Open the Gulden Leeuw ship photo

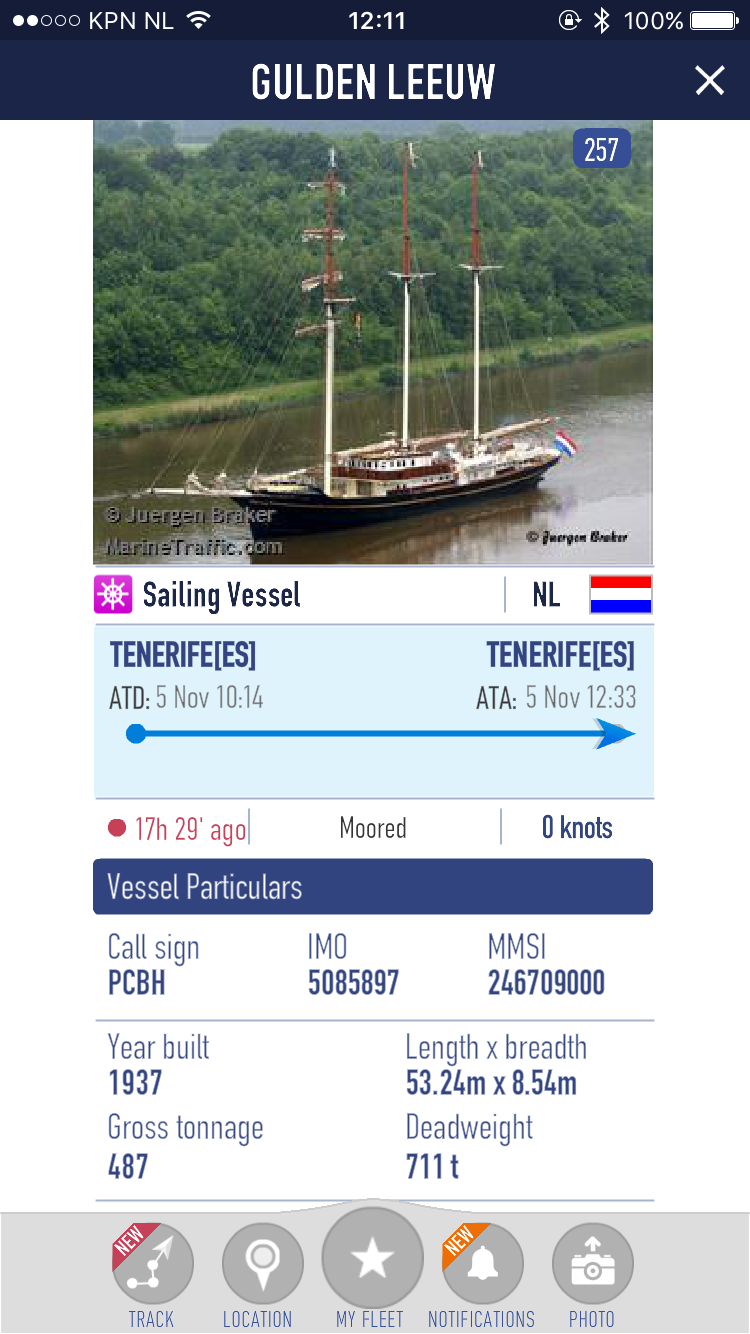coord(372,342)
